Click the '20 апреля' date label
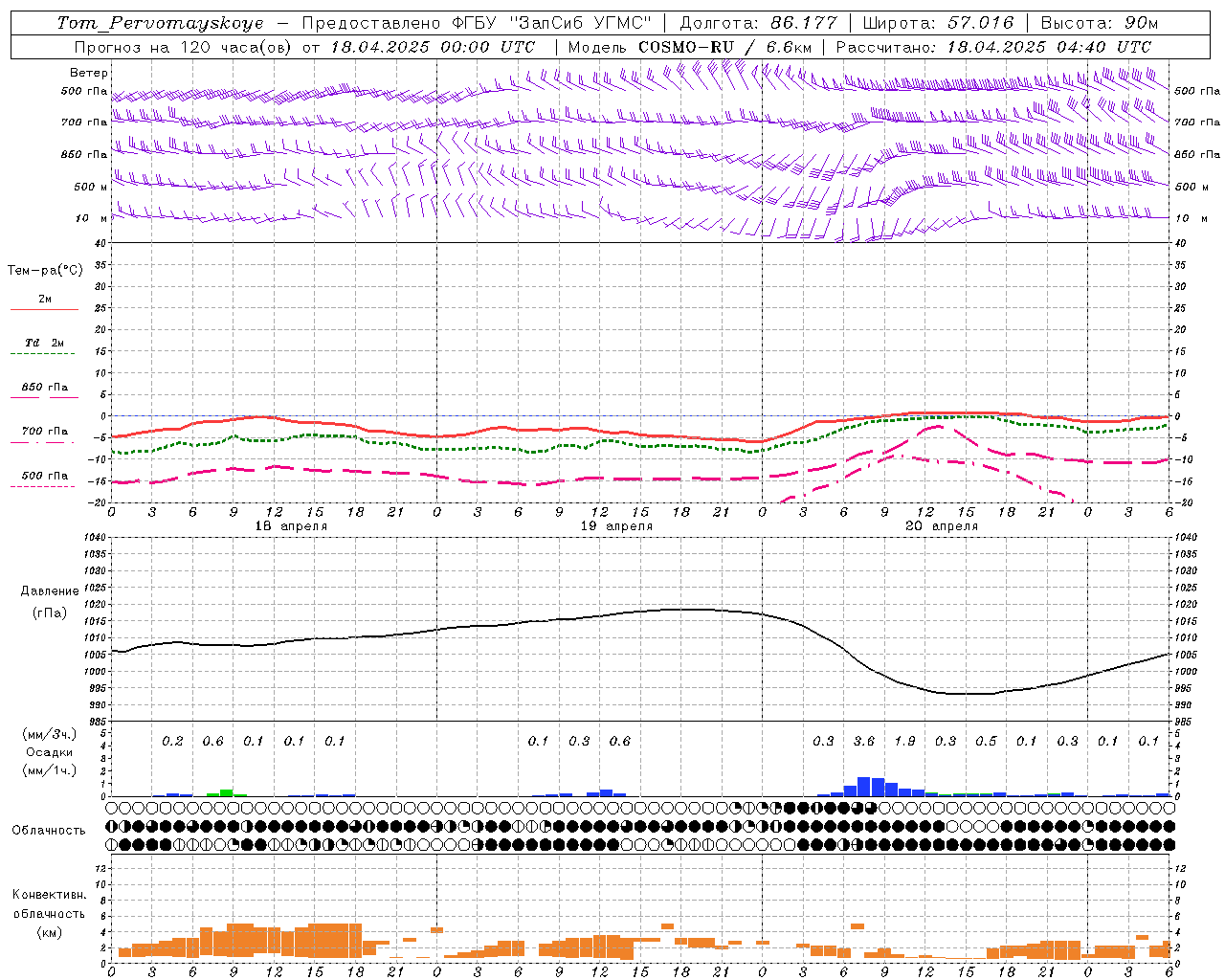1225x980 pixels. click(942, 526)
